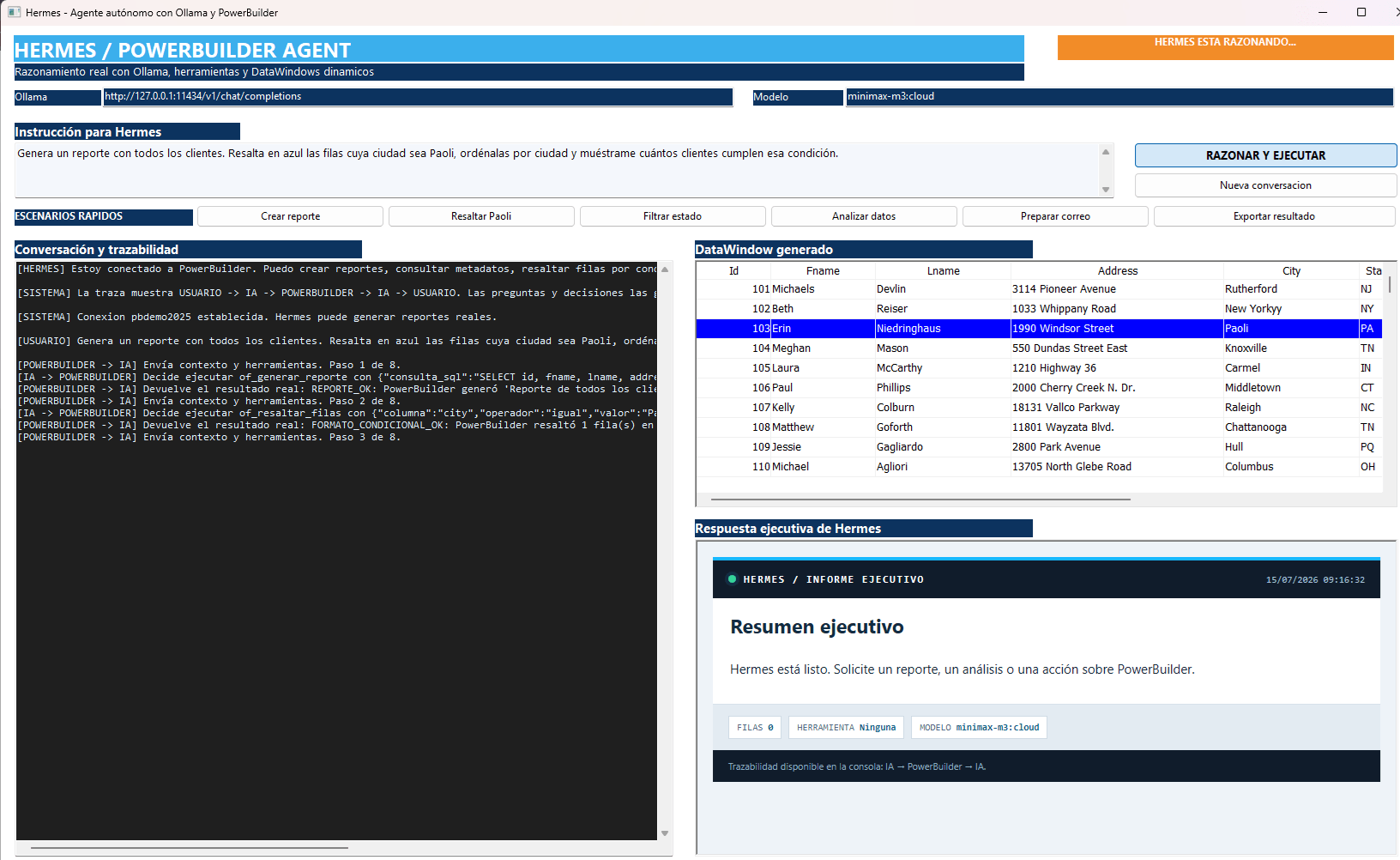Click the 550 Dundas Street East address
Viewport: 1400px width, 860px height.
coord(1070,348)
